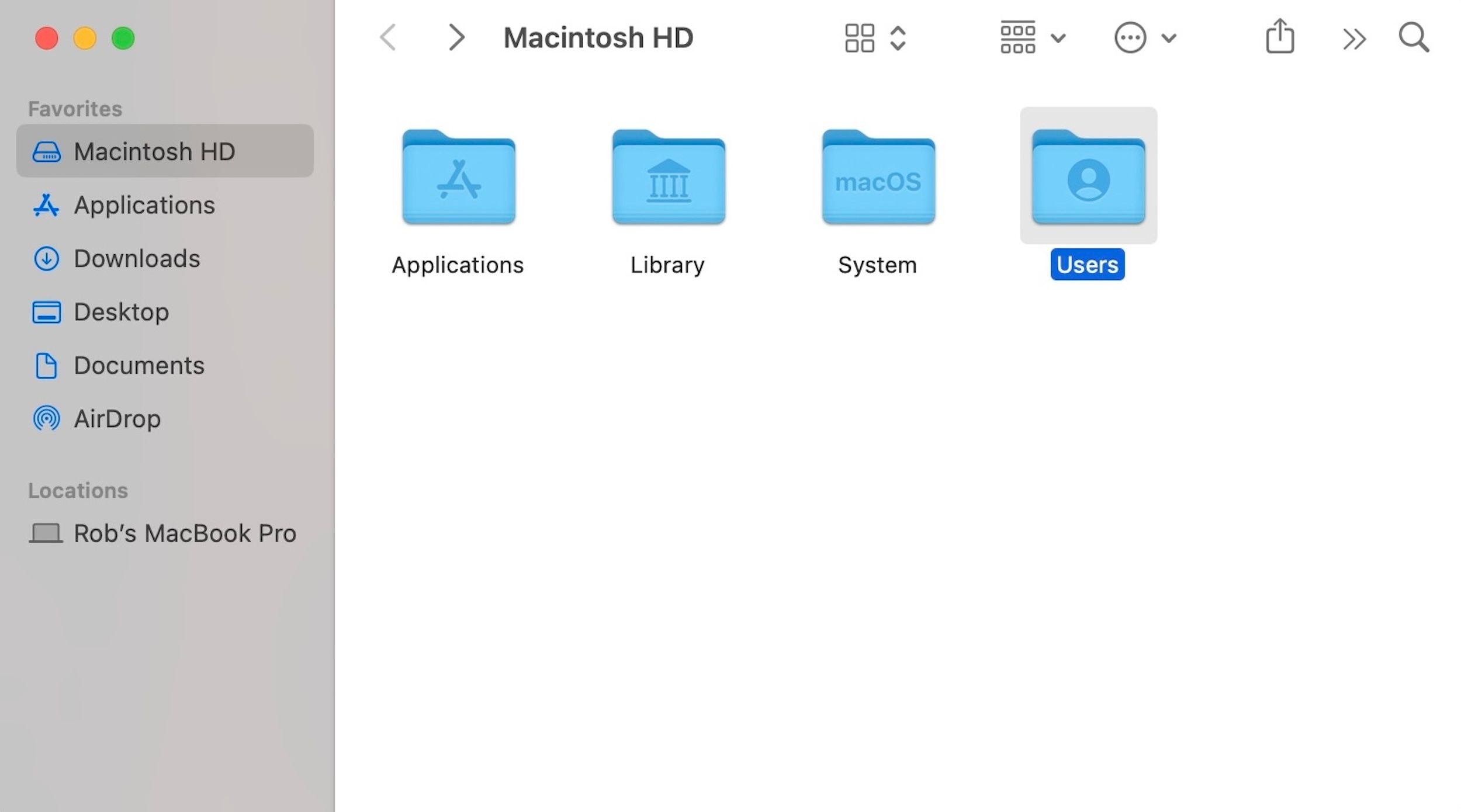Viewport: 1461px width, 812px height.
Task: Open the Applications folder icon
Action: [459, 176]
